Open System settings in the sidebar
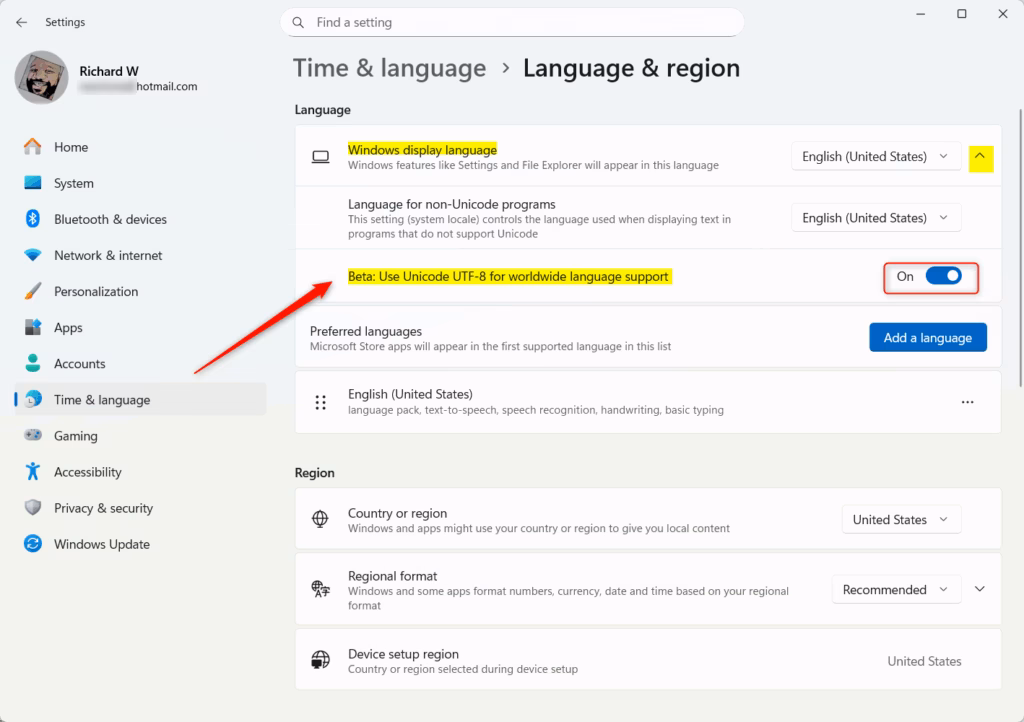1024x722 pixels. click(x=140, y=183)
